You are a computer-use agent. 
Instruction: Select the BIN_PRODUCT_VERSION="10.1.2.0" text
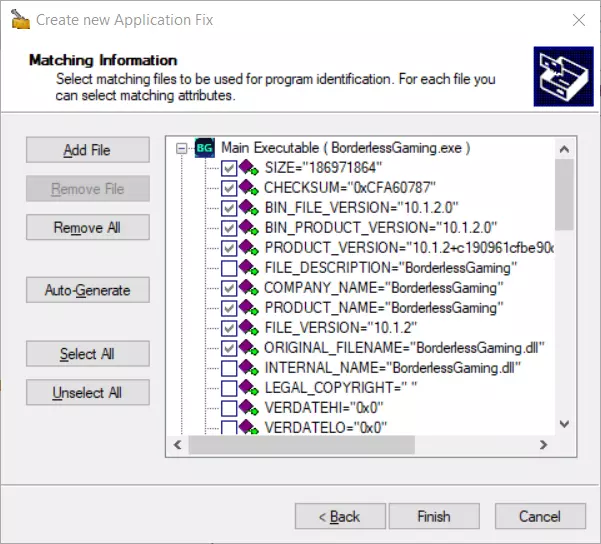pos(381,228)
